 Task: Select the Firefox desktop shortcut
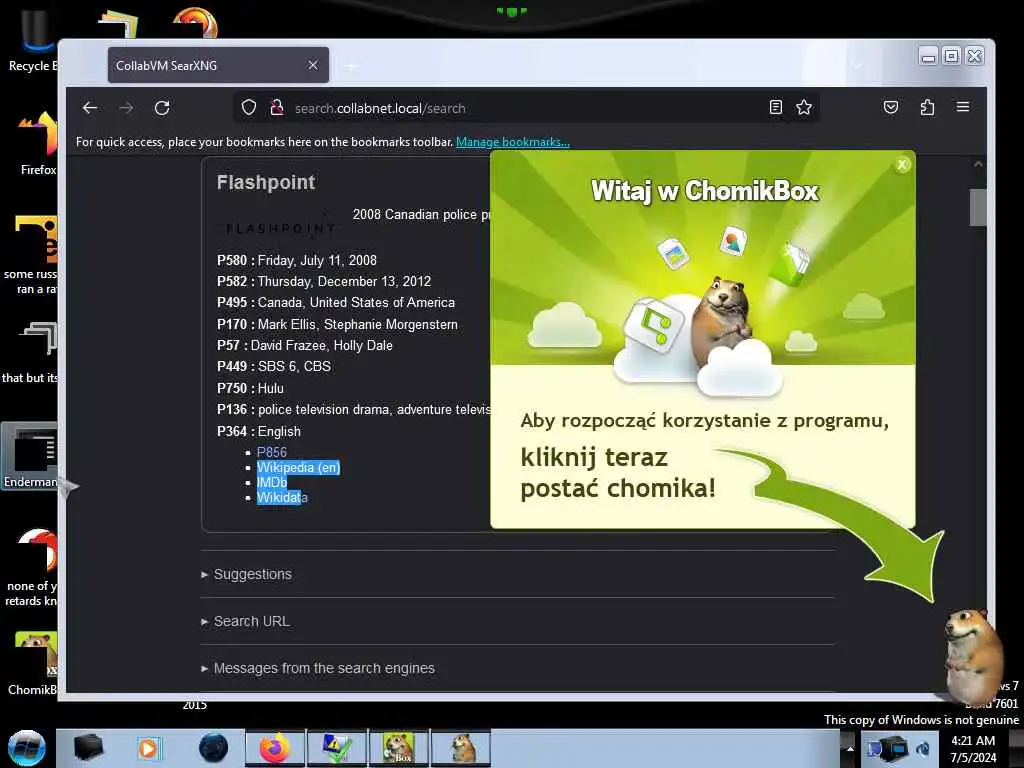38,144
